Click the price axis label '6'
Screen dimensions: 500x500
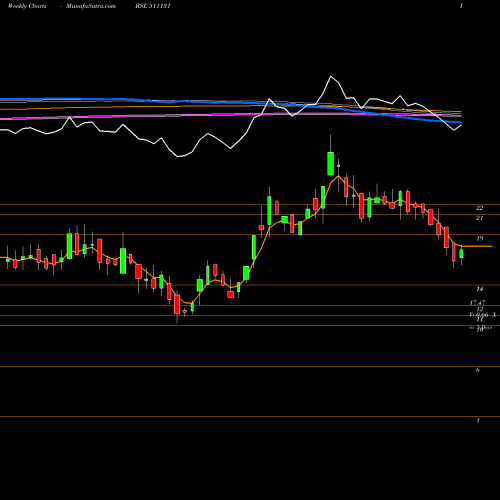pyautogui.click(x=478, y=370)
